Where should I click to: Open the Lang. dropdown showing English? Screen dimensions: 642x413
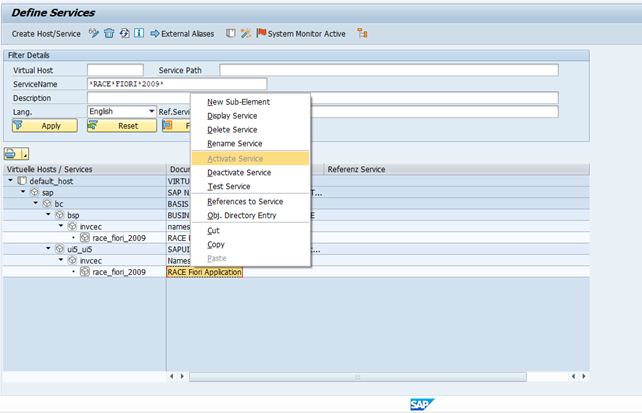[x=151, y=111]
